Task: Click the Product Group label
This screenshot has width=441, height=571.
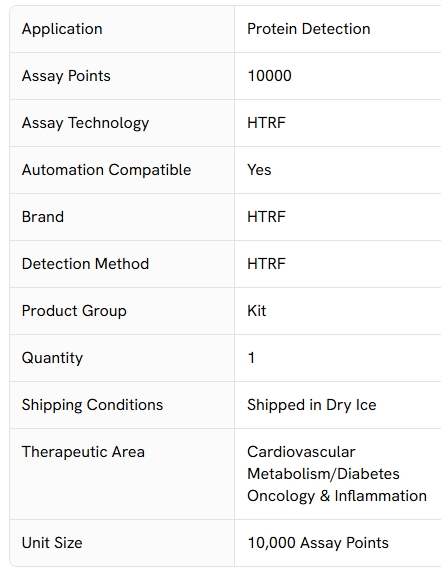Action: coord(74,311)
